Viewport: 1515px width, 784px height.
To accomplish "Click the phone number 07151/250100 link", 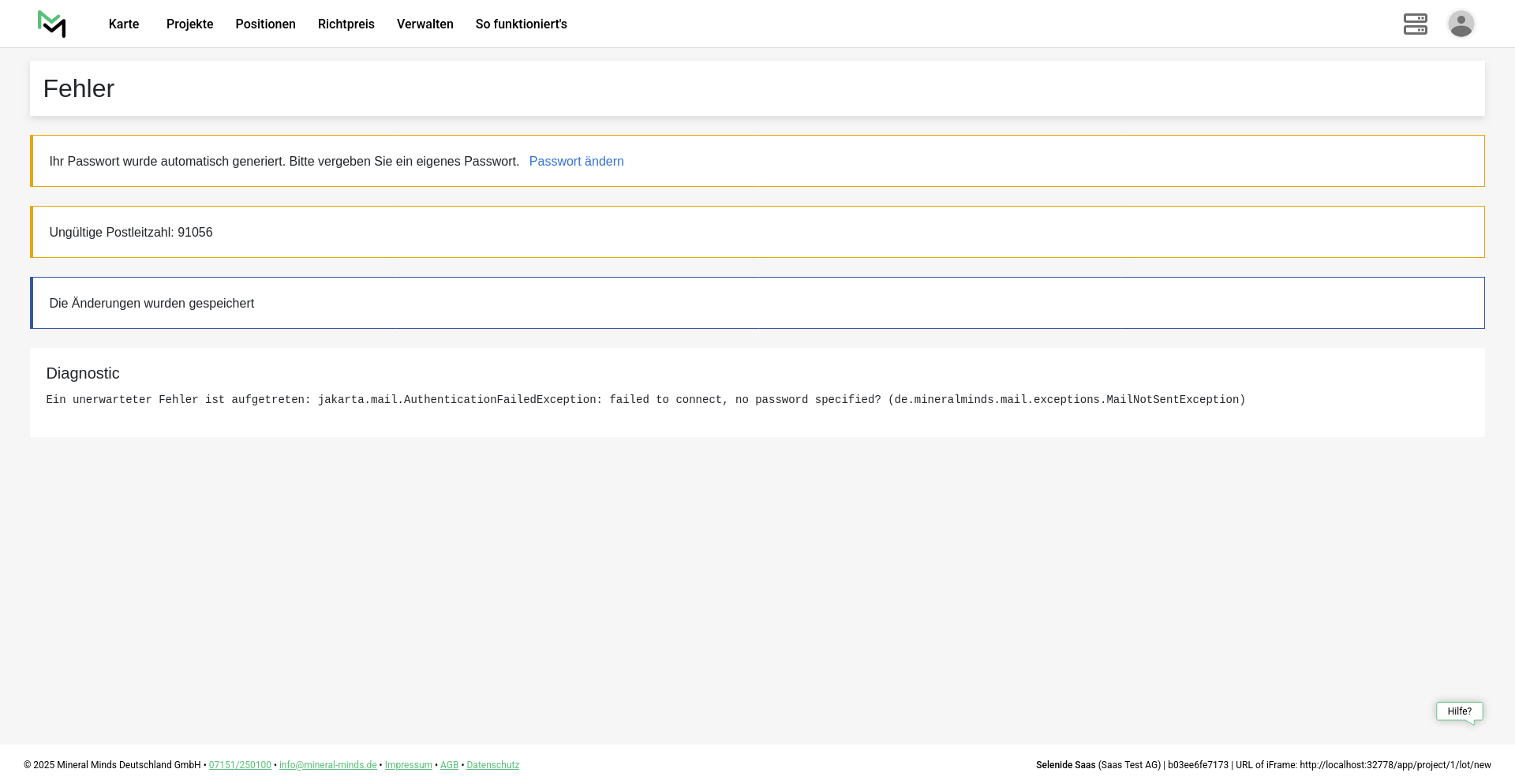I will pos(240,765).
